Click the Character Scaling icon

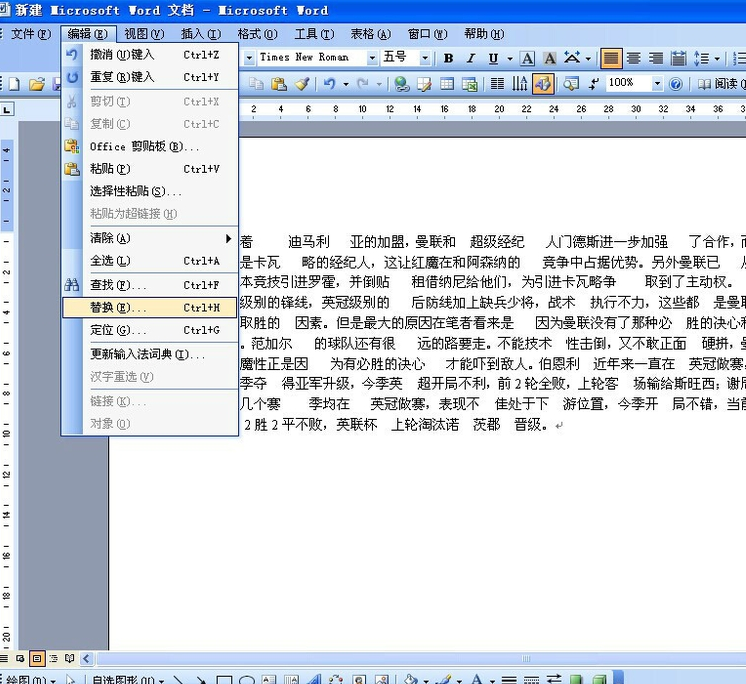click(572, 58)
